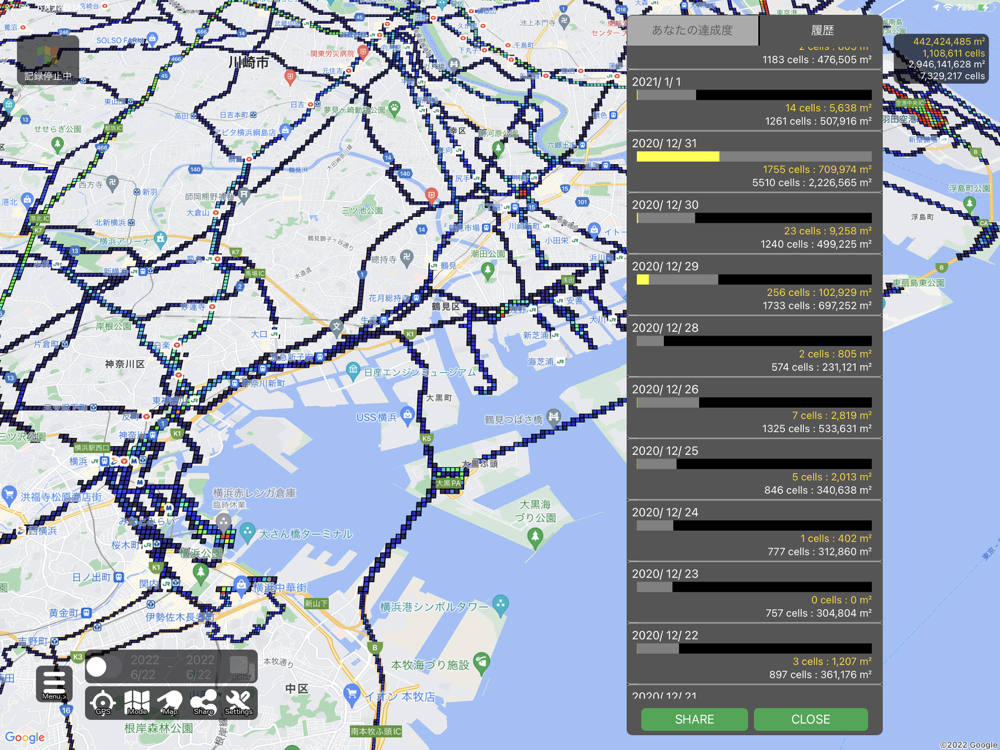Tap the 大さん橋ターミナル map pin
The image size is (1000, 750).
coord(248,532)
